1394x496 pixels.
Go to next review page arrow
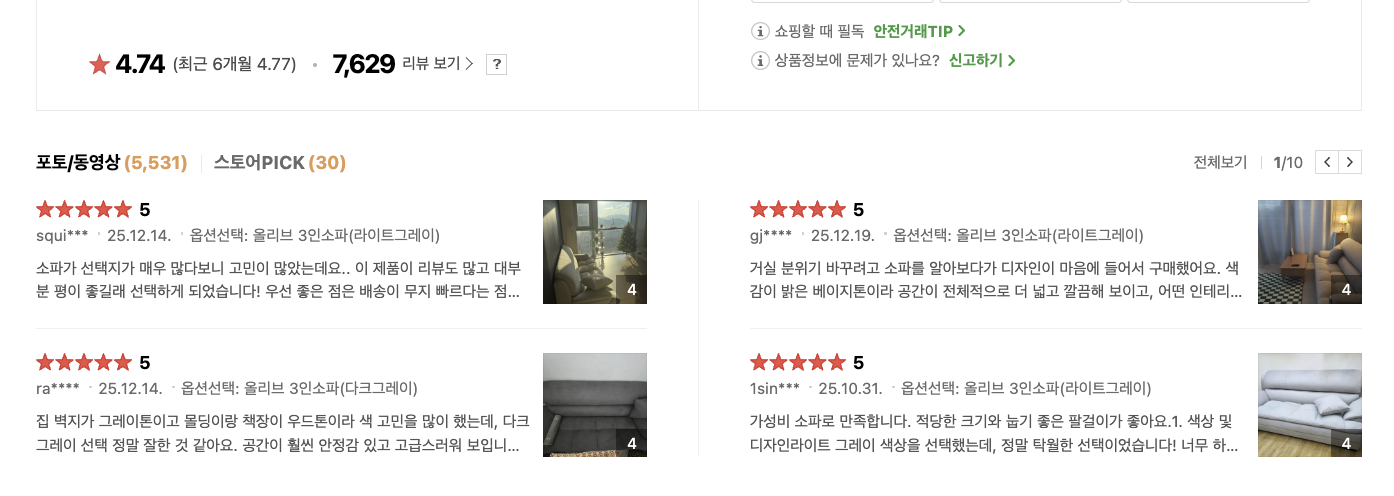(1350, 162)
